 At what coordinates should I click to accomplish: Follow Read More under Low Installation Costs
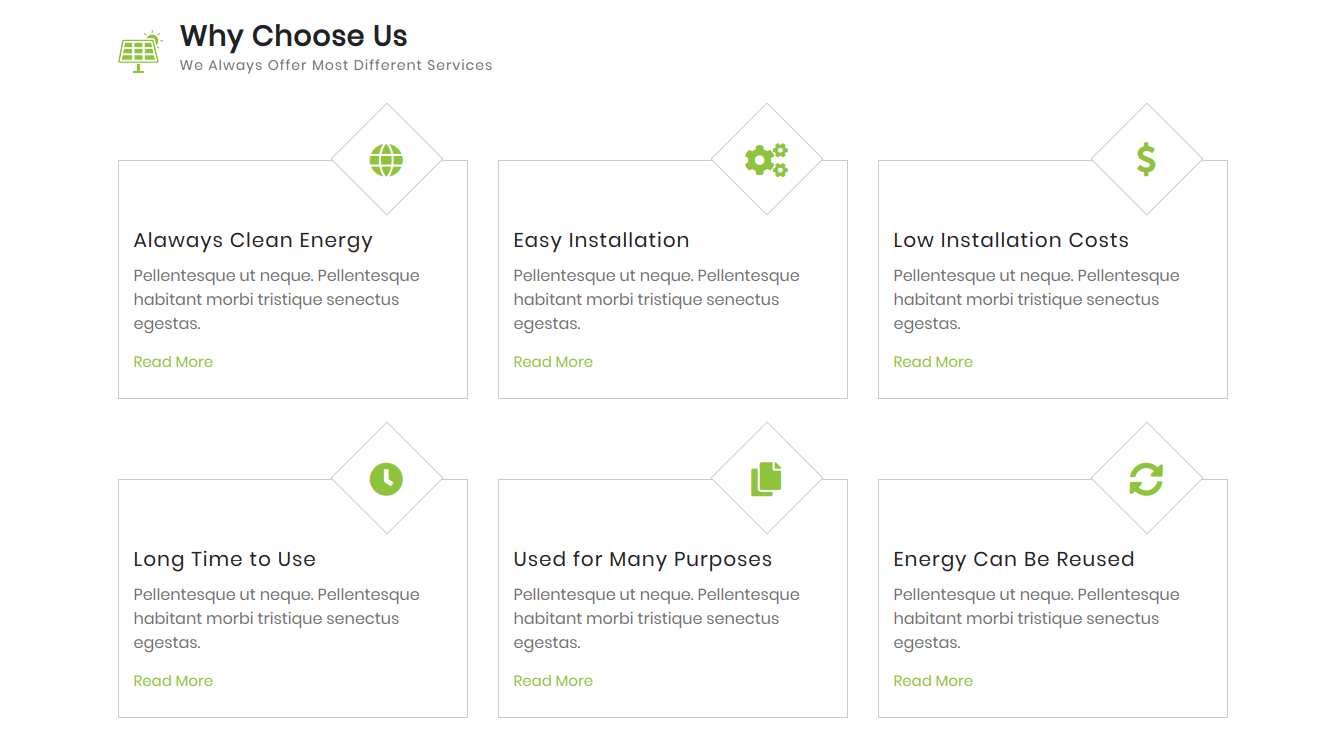tap(933, 362)
